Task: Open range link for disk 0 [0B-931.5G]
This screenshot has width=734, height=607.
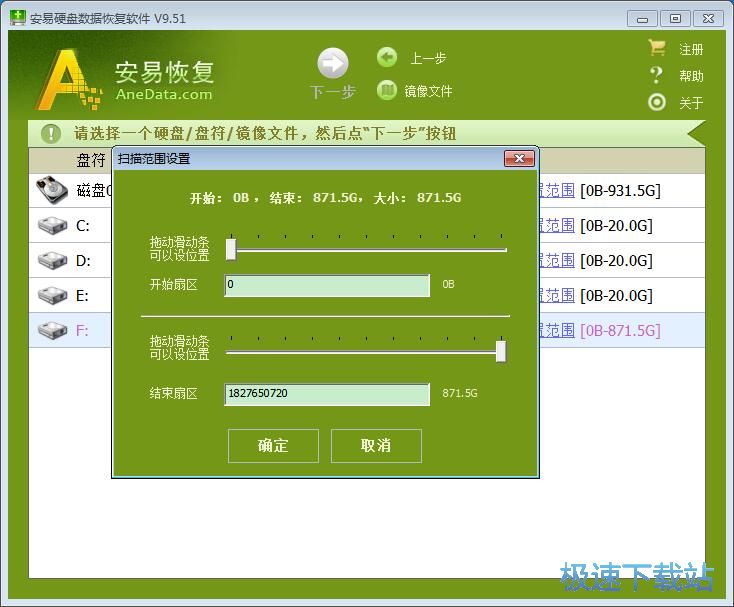Action: 557,190
